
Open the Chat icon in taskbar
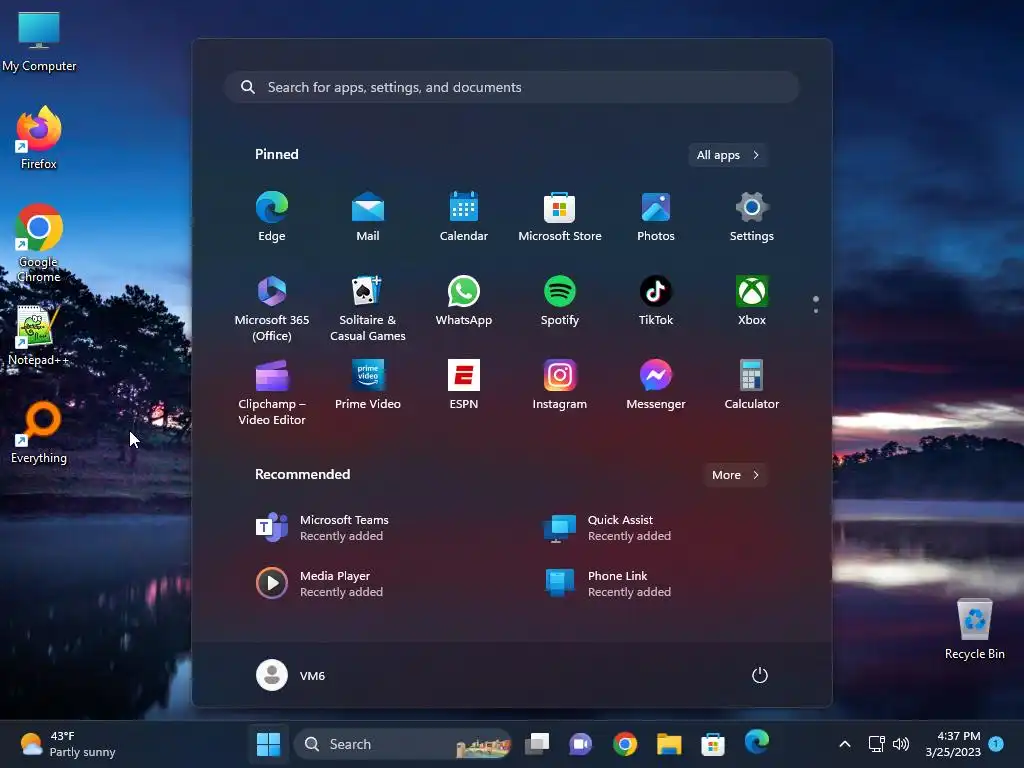coord(581,744)
